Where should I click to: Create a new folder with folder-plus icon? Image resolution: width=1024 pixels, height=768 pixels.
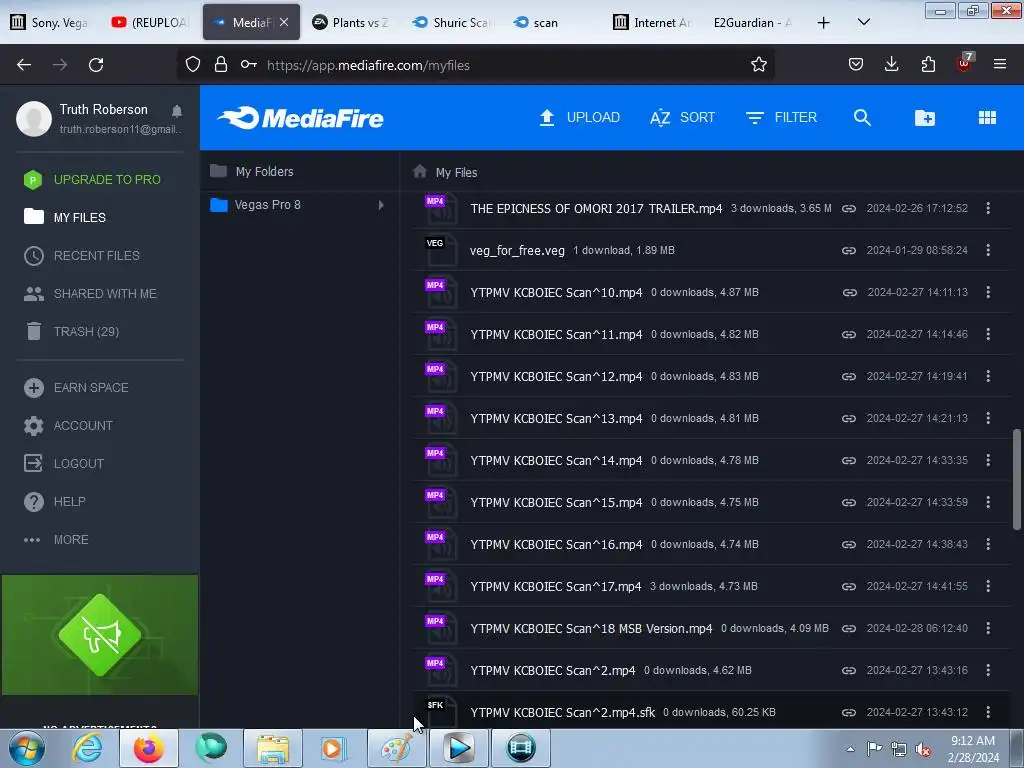click(x=925, y=118)
